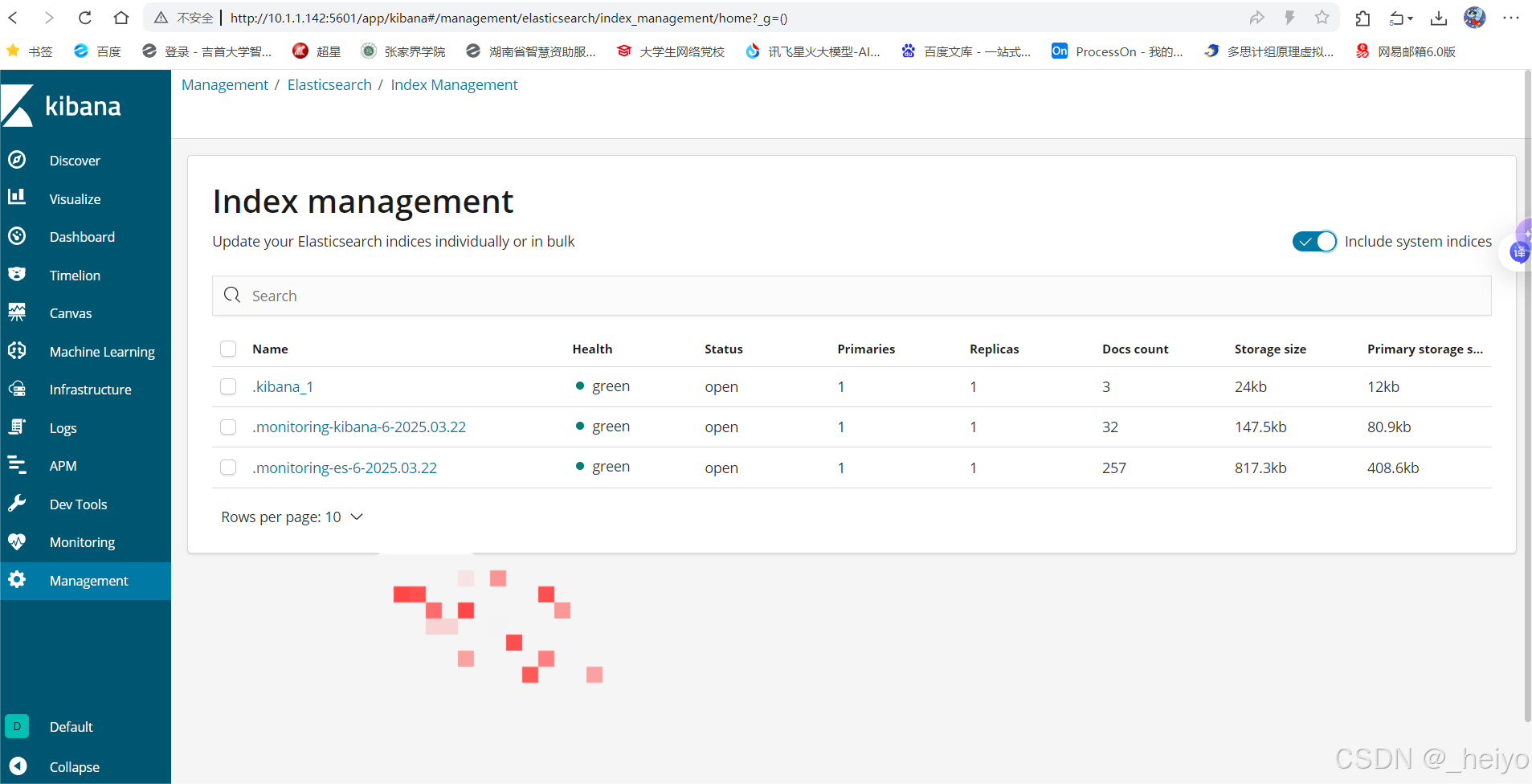Open Logs document icon
1532x784 pixels.
click(x=17, y=427)
